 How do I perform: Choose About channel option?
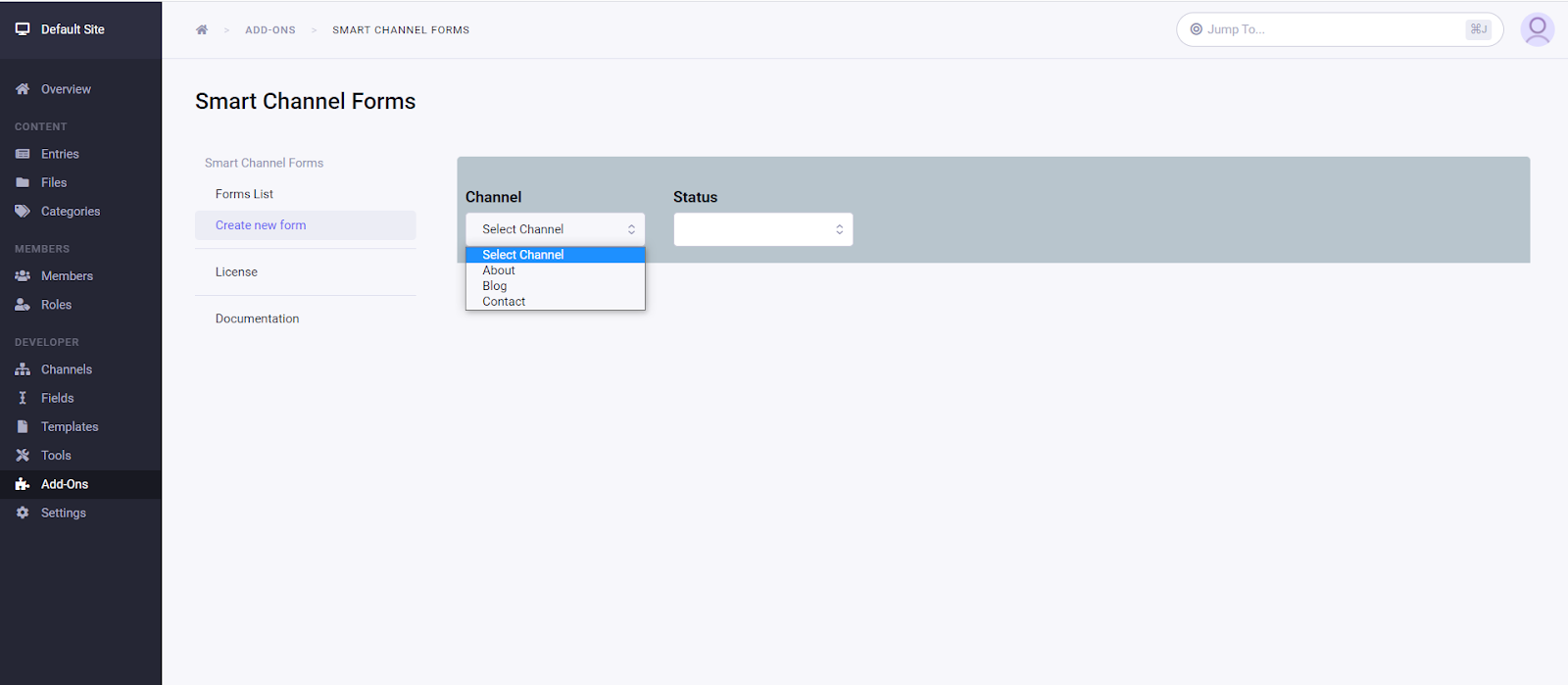[x=556, y=270]
